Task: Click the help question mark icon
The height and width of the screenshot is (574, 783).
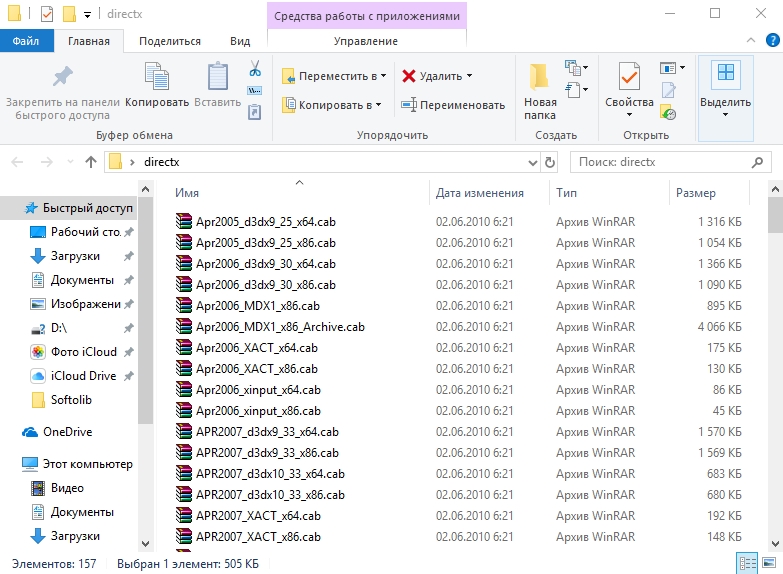Action: pos(773,40)
